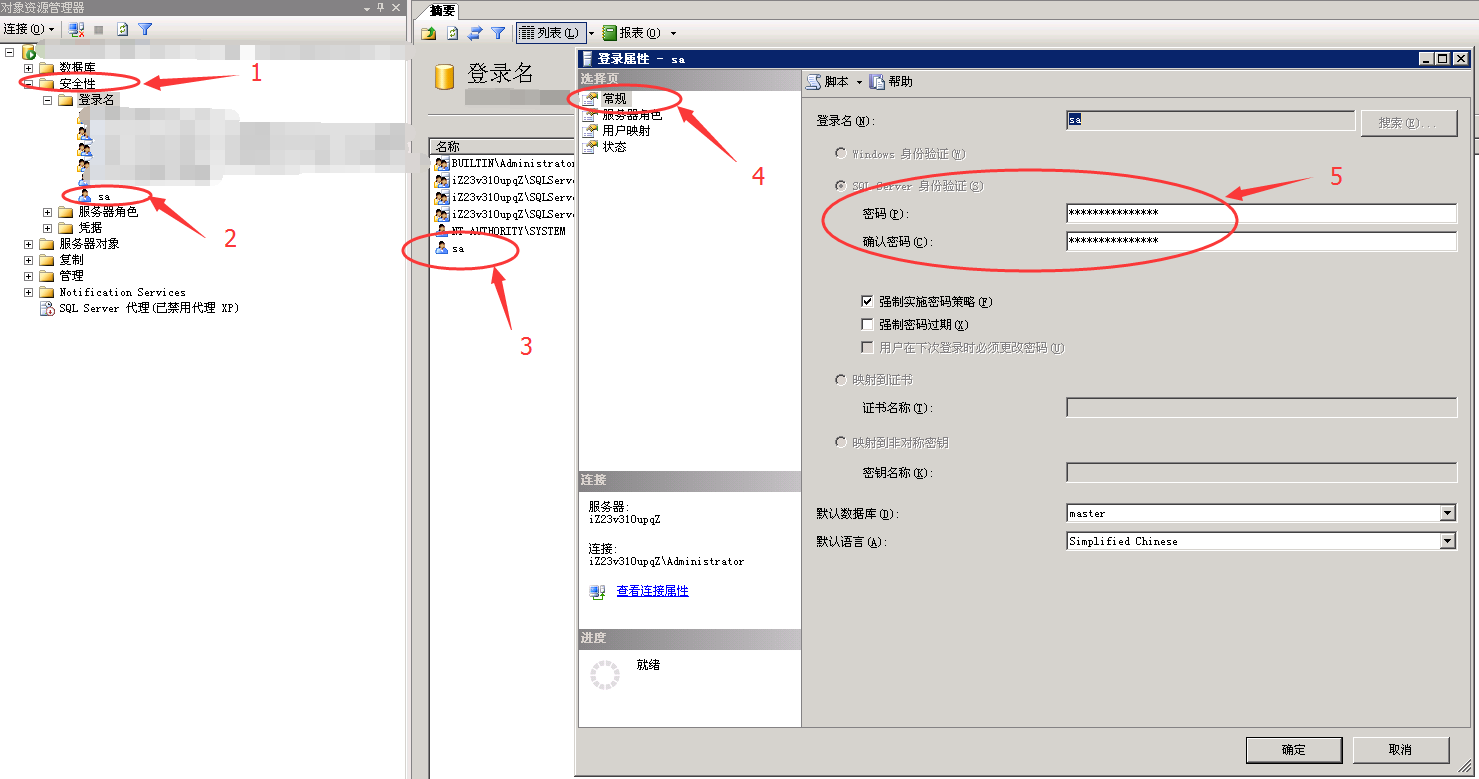Click the filter icon in Object Explorer toolbar
1479x779 pixels.
[145, 30]
